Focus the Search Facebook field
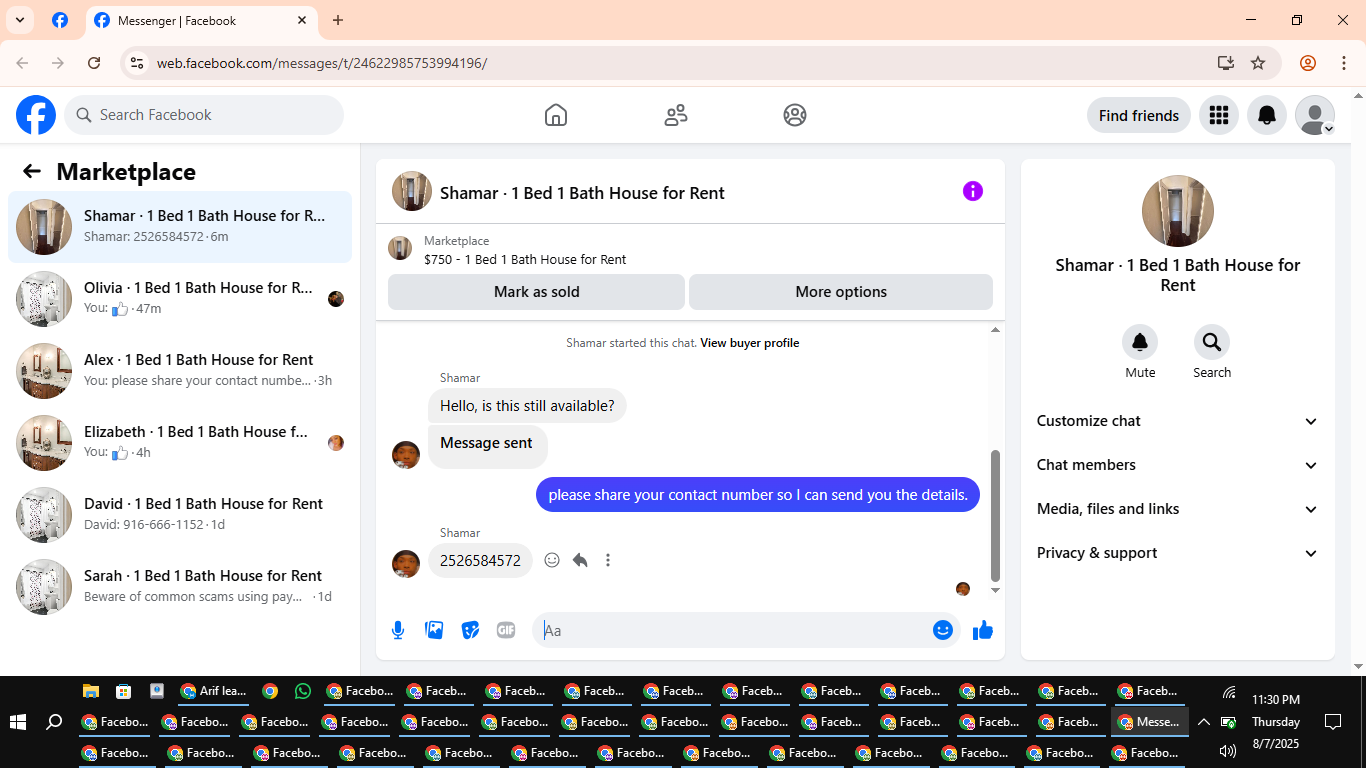The width and height of the screenshot is (1366, 768). 204,115
